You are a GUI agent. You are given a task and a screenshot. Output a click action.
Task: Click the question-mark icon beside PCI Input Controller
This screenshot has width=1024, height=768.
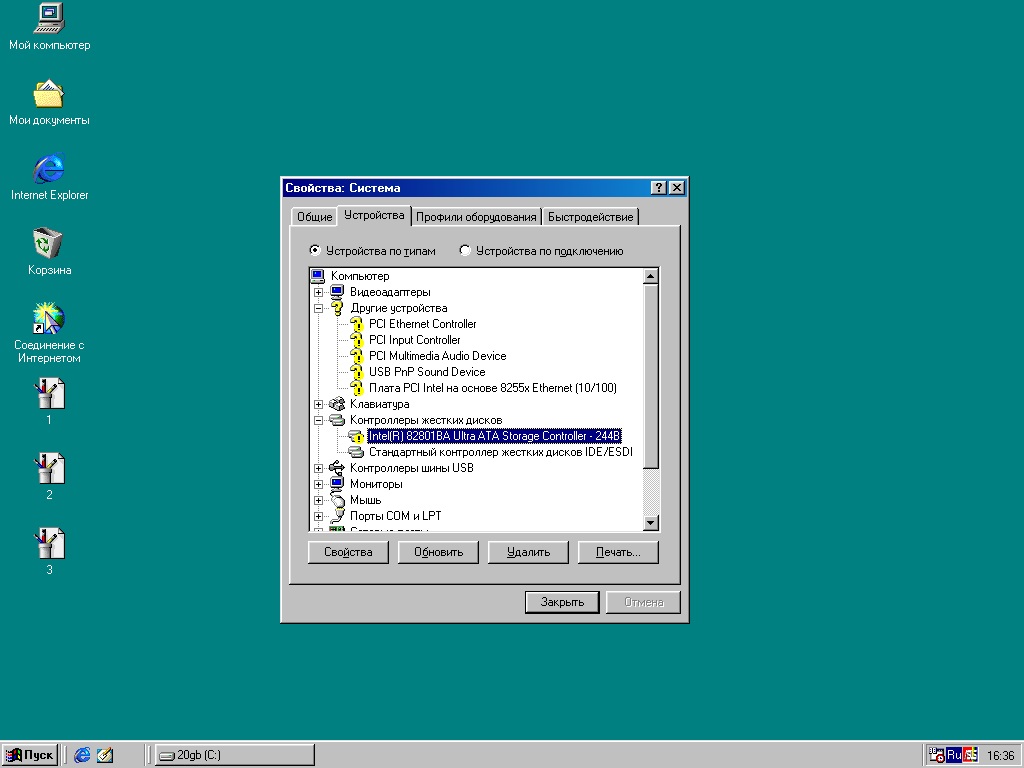(357, 340)
